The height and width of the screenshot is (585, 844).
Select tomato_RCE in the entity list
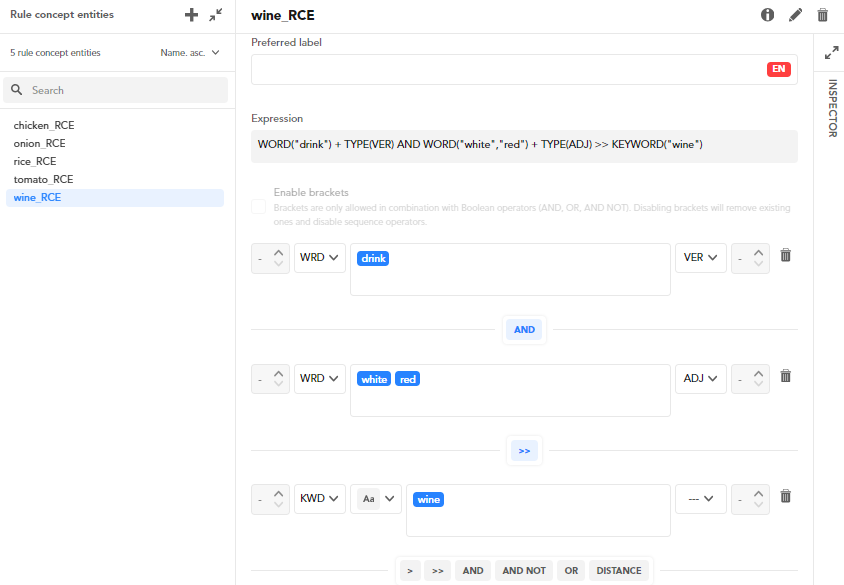coord(43,180)
